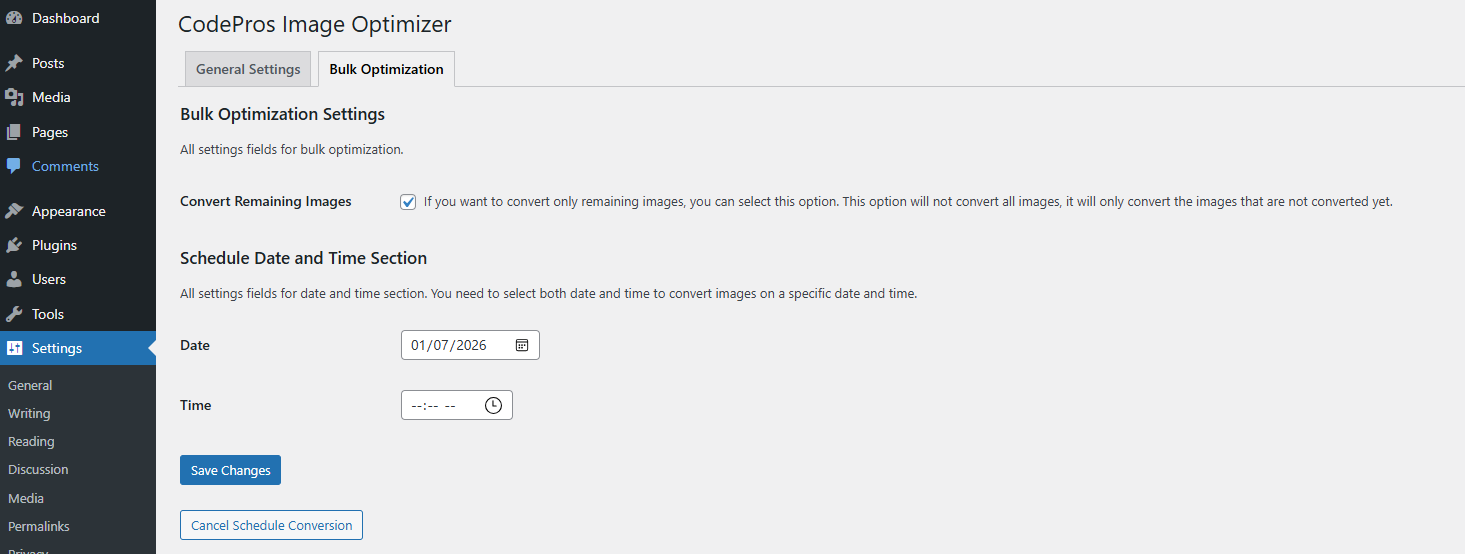
Task: Open Permalinks settings submenu link
Action: click(x=39, y=526)
